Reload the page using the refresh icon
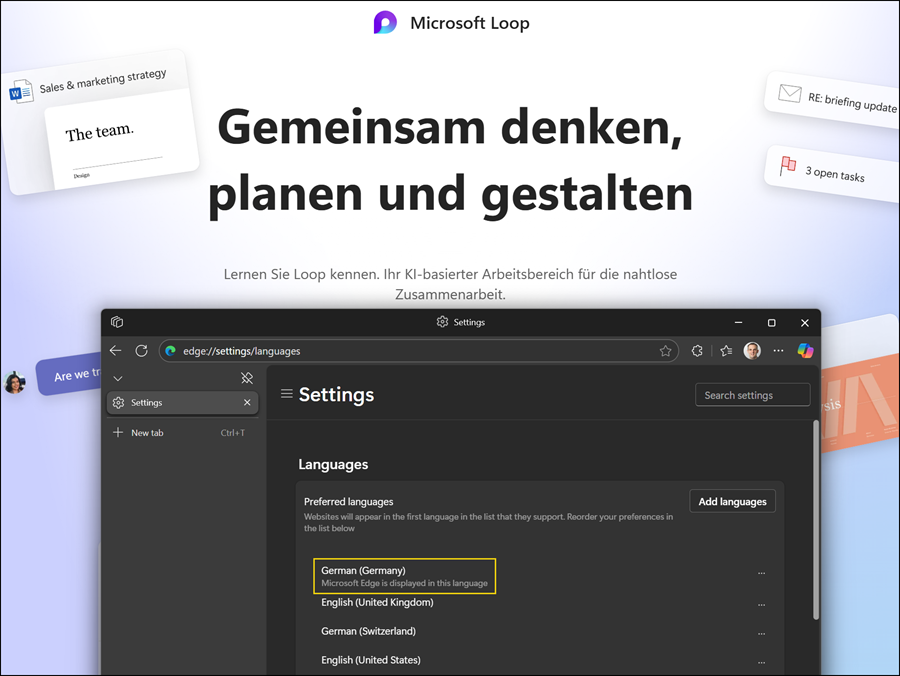The image size is (900, 676). click(x=141, y=351)
